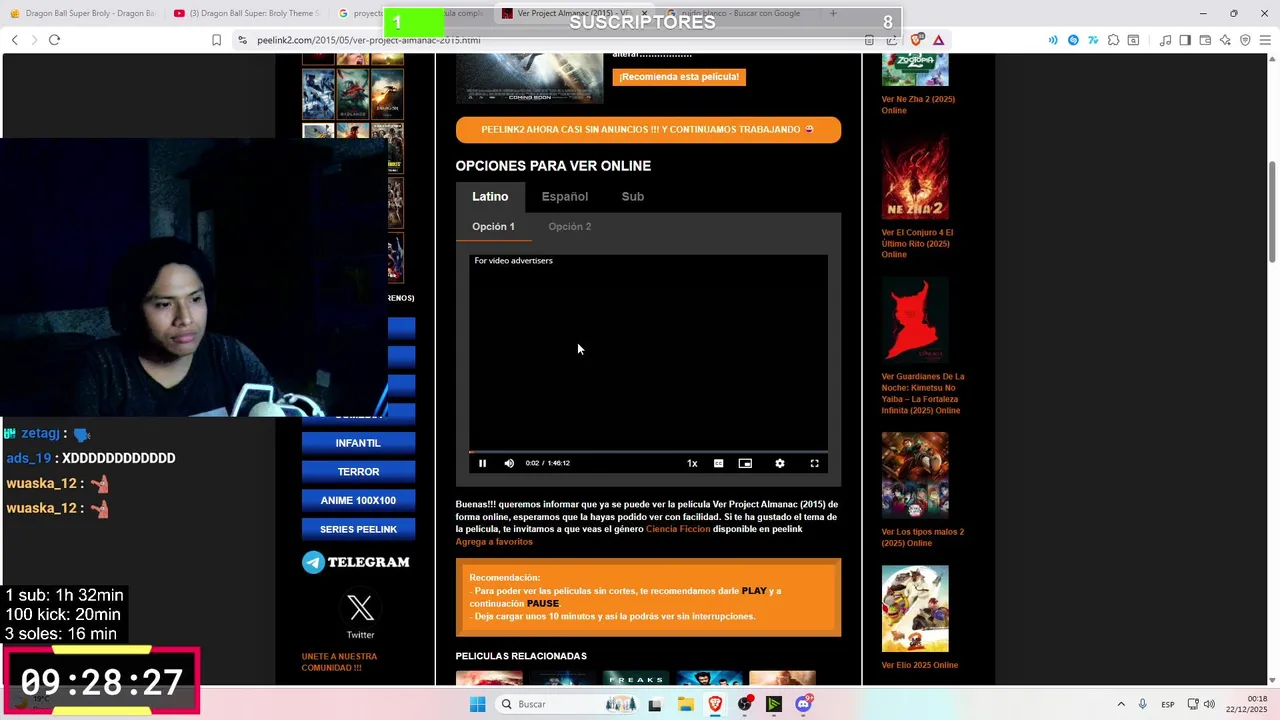Open Ver Ne Zha 2 (2025) Online link
Image resolution: width=1280 pixels, height=720 pixels.
coord(918,105)
